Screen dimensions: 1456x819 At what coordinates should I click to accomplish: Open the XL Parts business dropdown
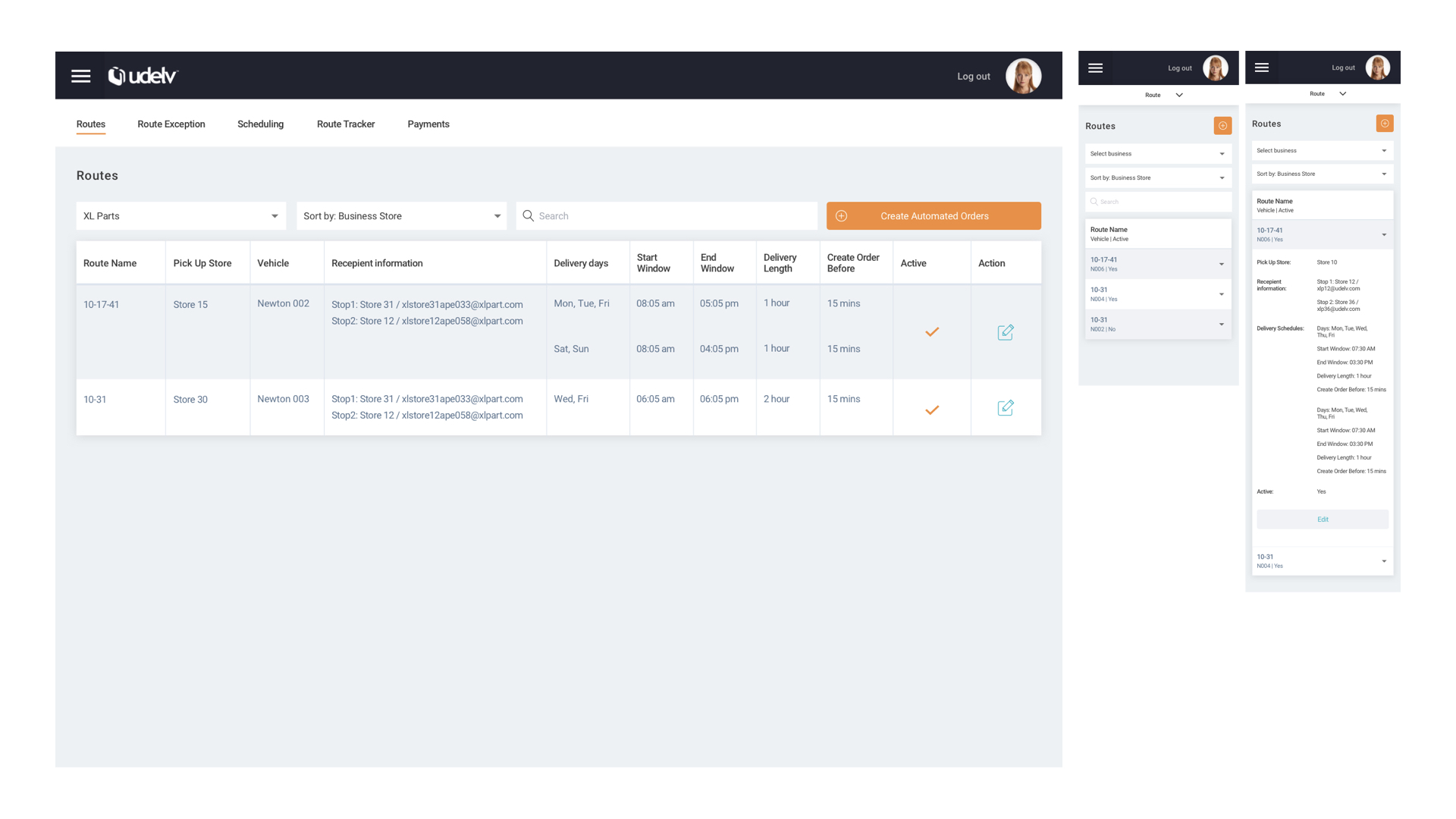click(181, 216)
